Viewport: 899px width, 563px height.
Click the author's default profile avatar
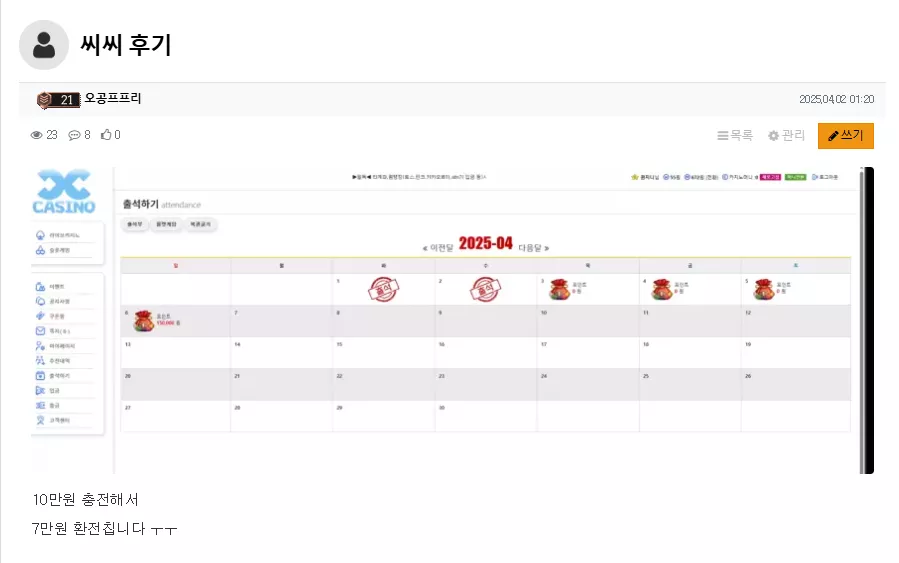click(x=44, y=45)
